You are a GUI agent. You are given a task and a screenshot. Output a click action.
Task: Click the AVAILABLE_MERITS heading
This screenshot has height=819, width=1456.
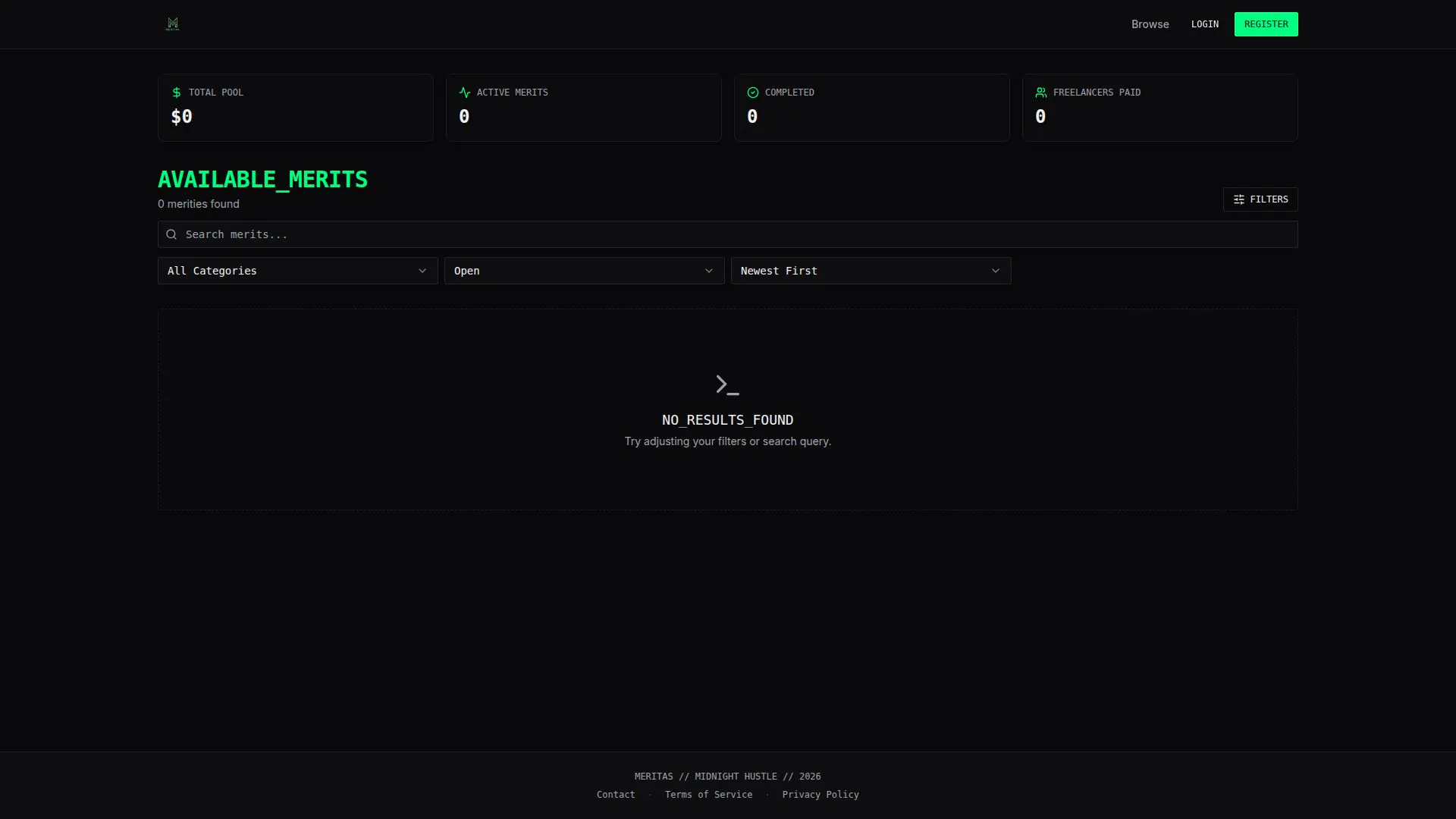[x=262, y=180]
